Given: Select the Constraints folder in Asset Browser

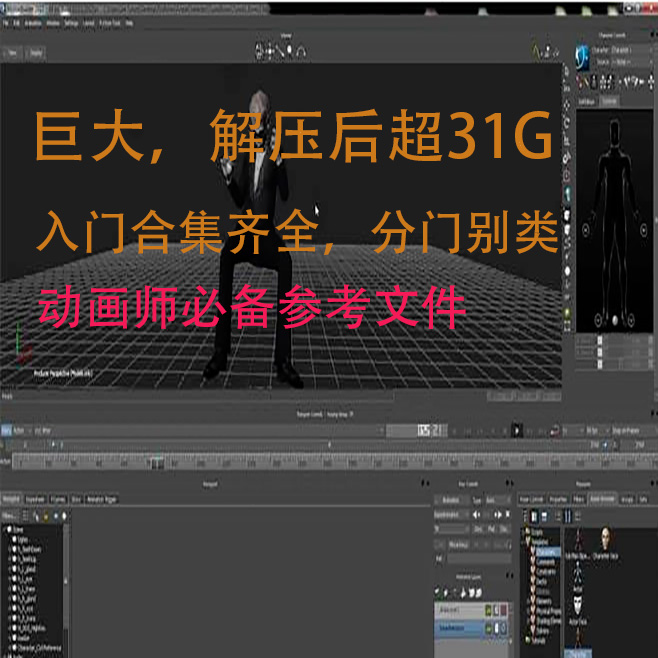Looking at the screenshot, I should click(544, 572).
